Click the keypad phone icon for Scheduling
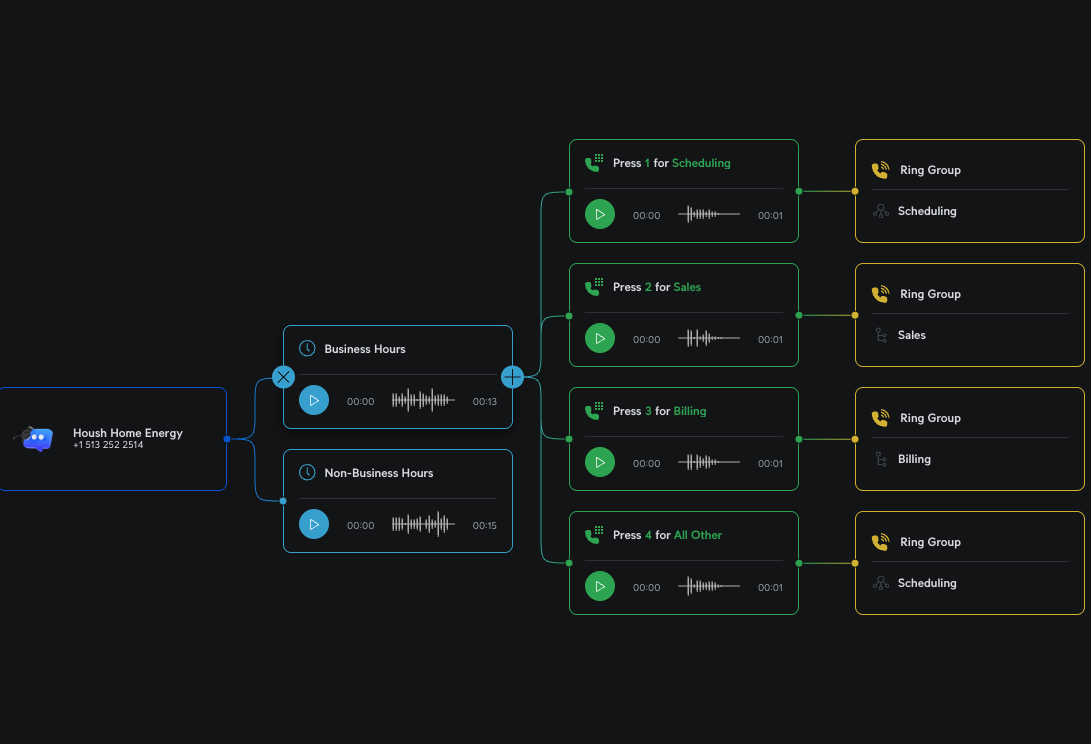1091x744 pixels. click(x=595, y=163)
